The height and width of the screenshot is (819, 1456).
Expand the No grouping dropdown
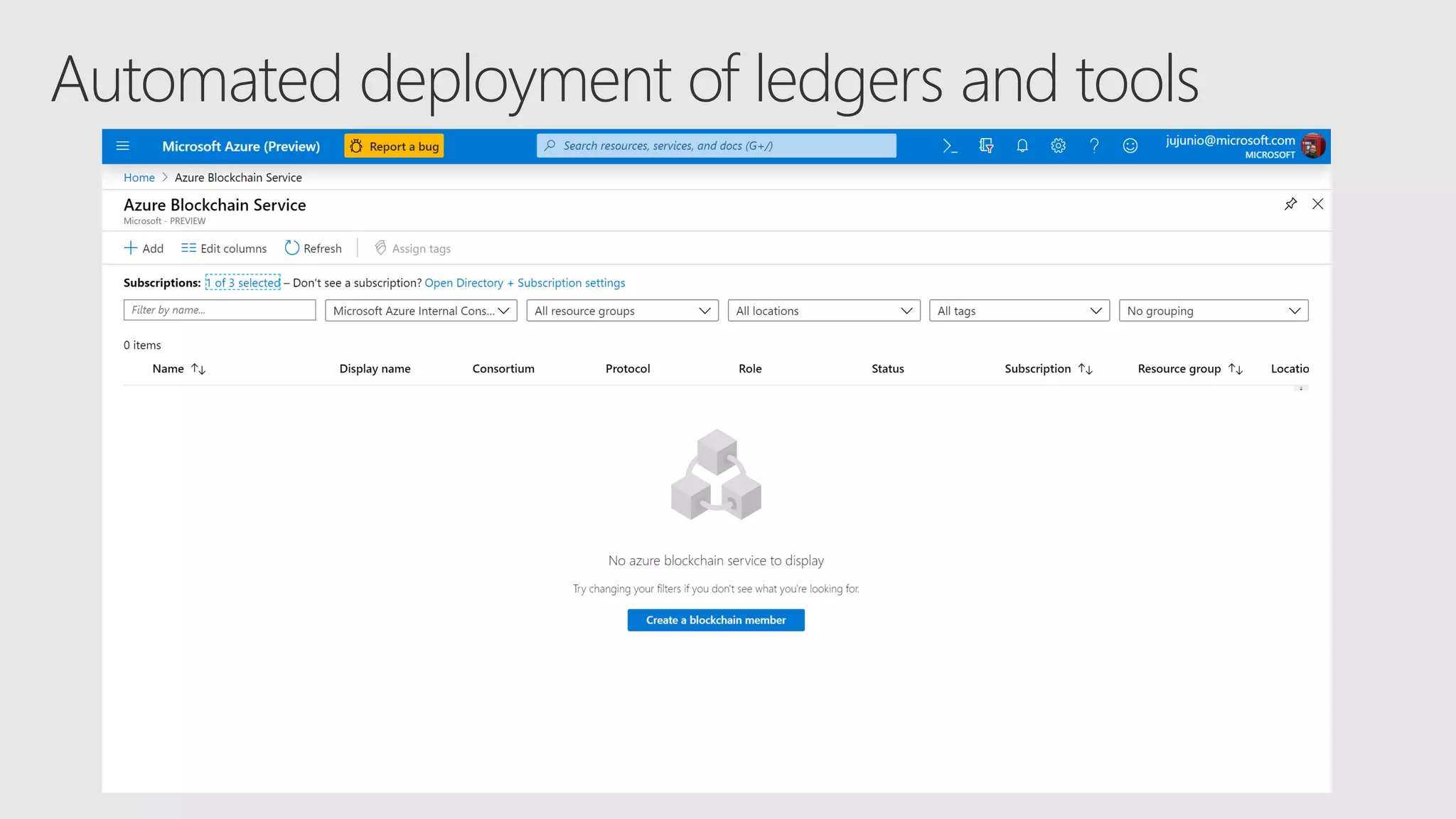[x=1214, y=311]
